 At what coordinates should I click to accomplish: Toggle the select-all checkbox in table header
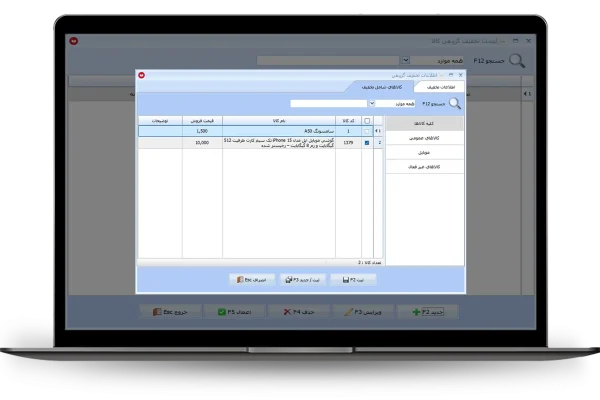(367, 120)
